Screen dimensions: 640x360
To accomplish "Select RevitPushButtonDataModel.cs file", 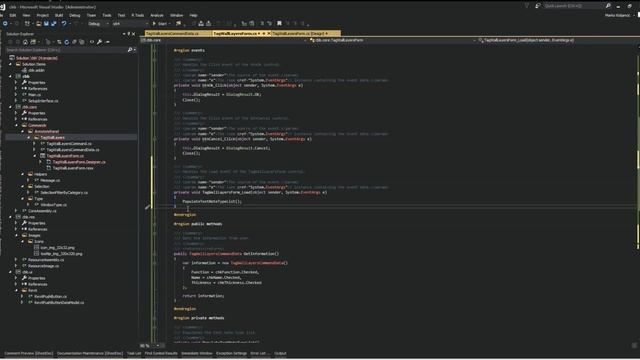I will coord(59,303).
